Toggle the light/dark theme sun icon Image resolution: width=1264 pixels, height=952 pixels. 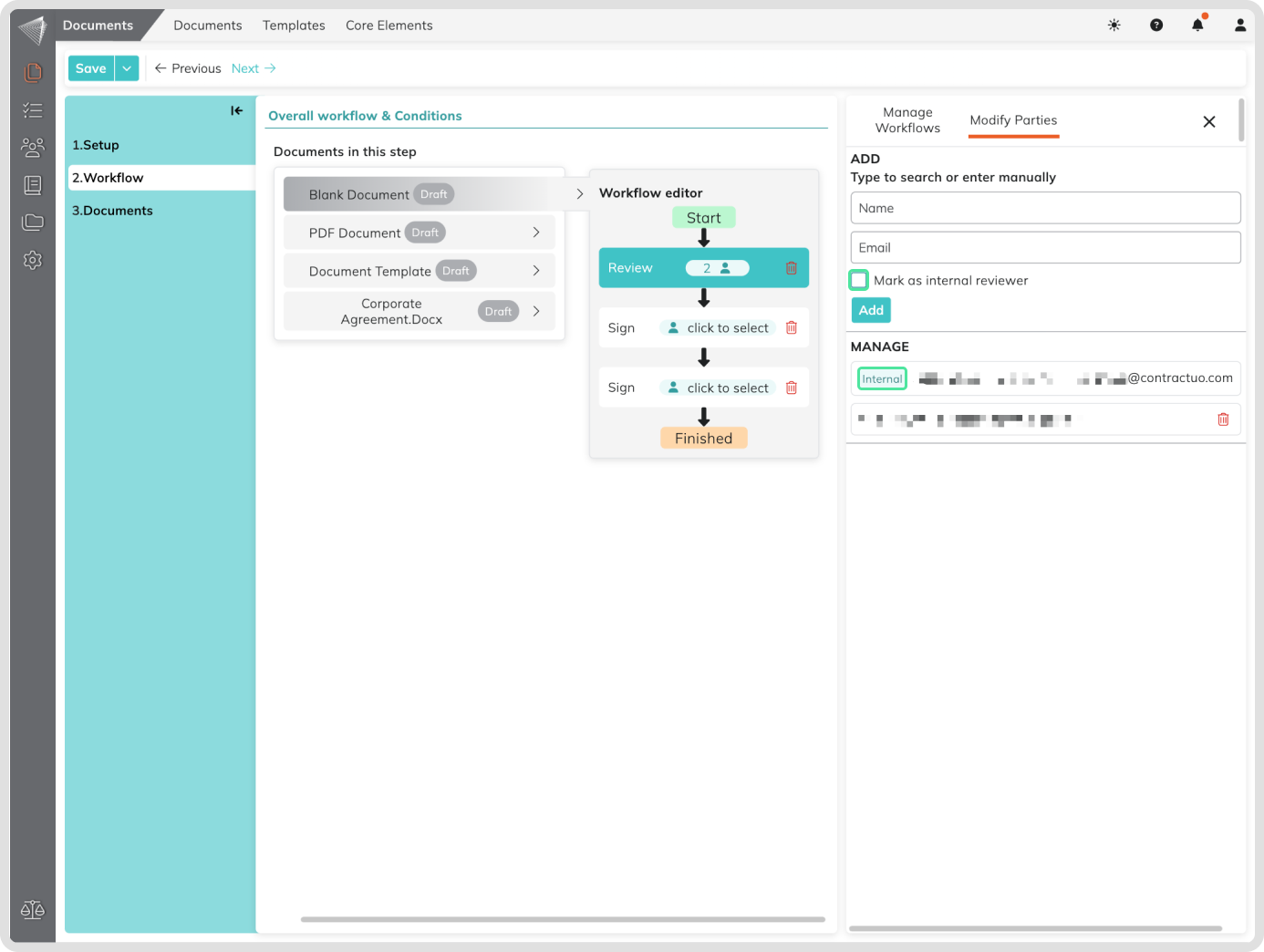[1114, 26]
